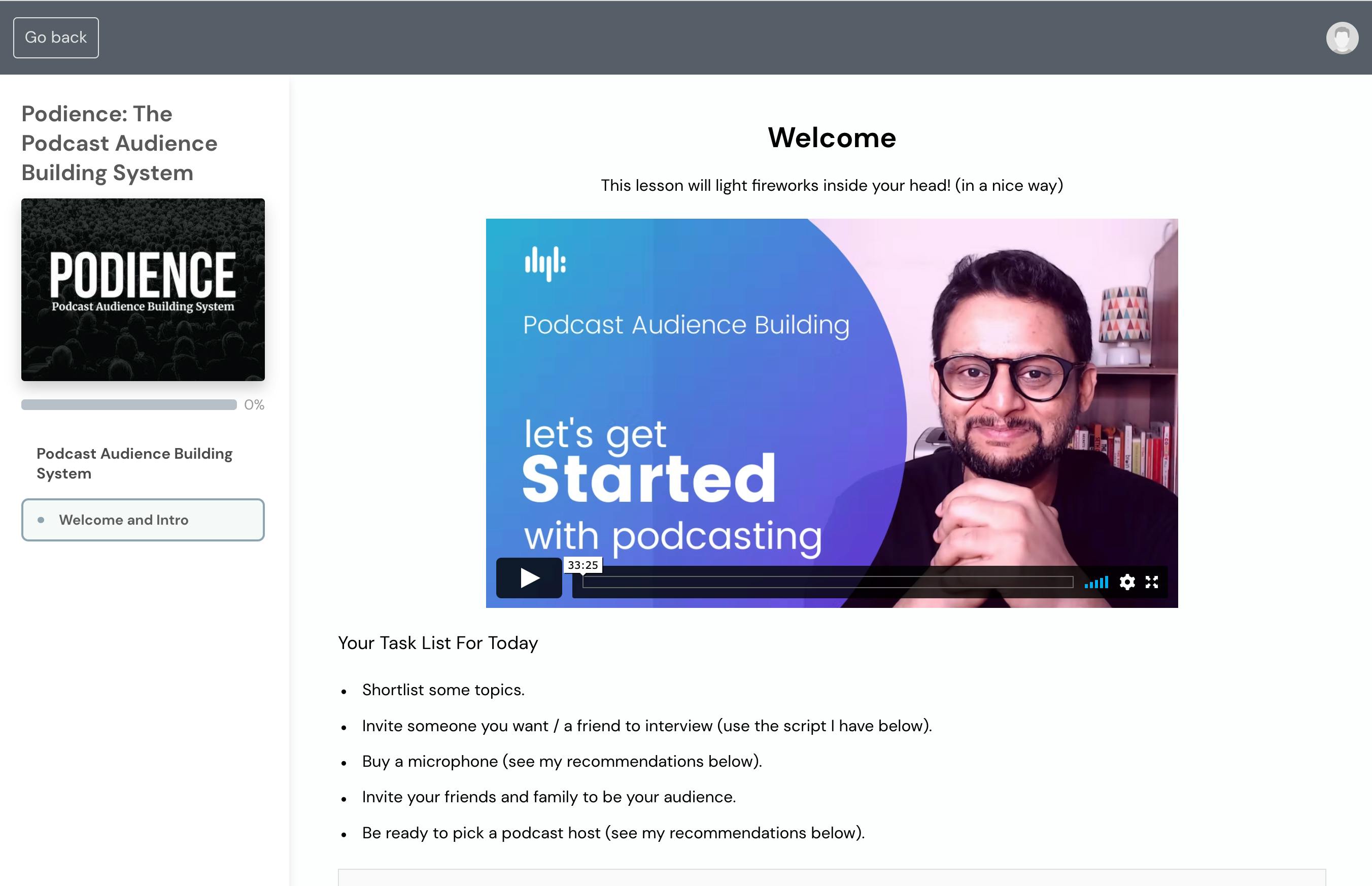Image resolution: width=1372 pixels, height=886 pixels.
Task: Adjust the video volume bars icon
Action: (x=1096, y=582)
